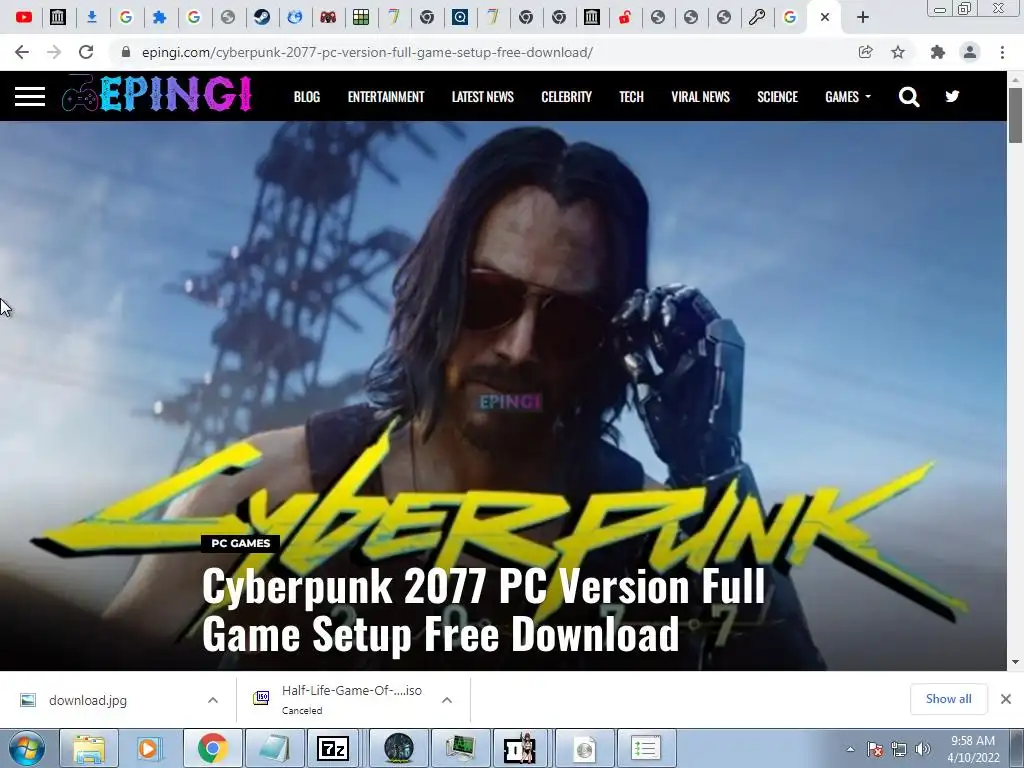
Task: Open the tab with the red padlock icon
Action: (625, 18)
